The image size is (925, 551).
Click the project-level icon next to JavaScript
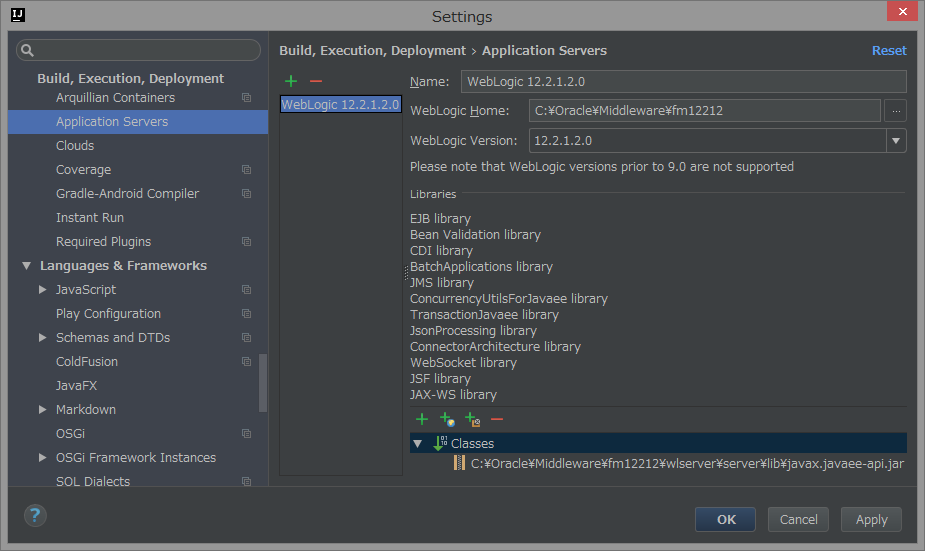[x=247, y=289]
